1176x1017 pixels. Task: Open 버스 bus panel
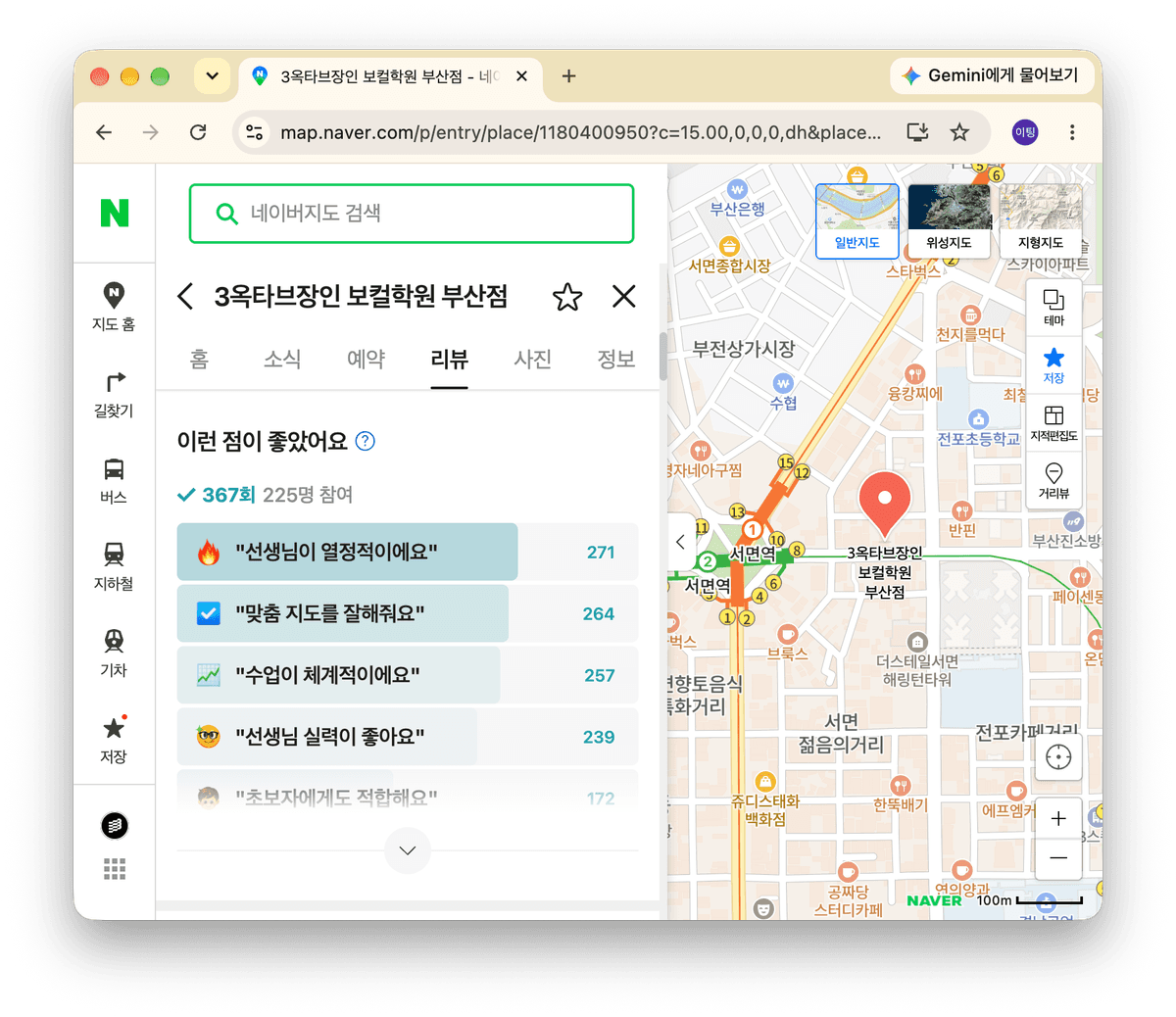pyautogui.click(x=114, y=480)
